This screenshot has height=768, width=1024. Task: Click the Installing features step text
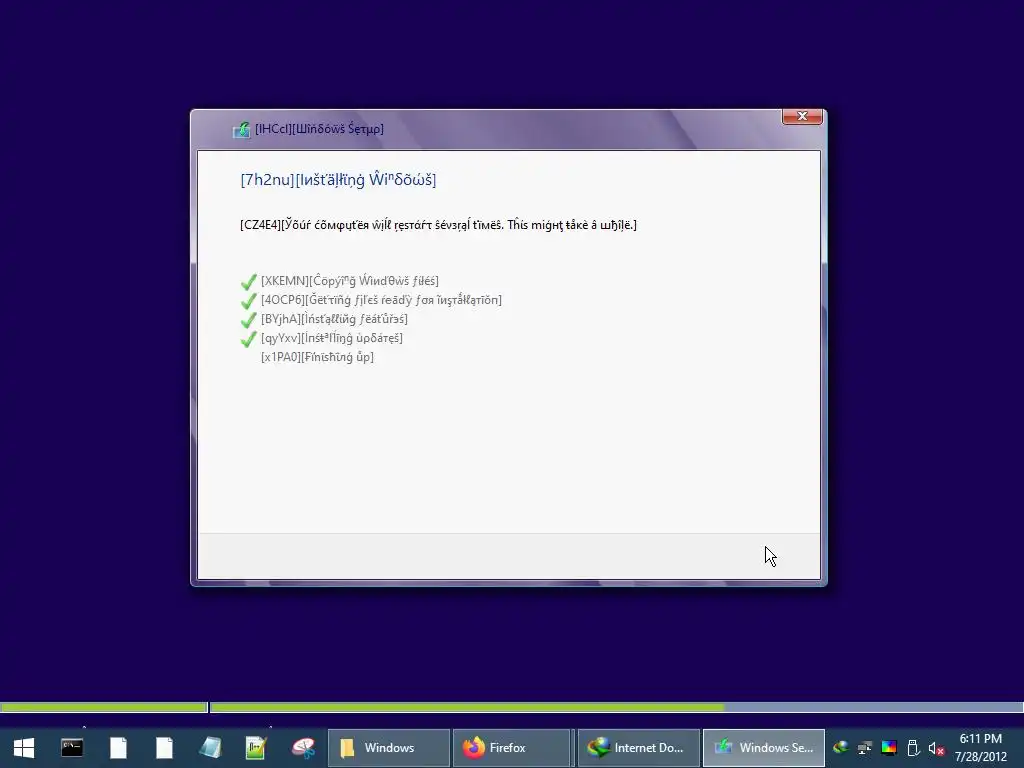[x=334, y=319]
